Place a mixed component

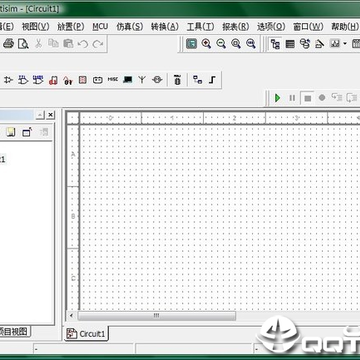68,80
